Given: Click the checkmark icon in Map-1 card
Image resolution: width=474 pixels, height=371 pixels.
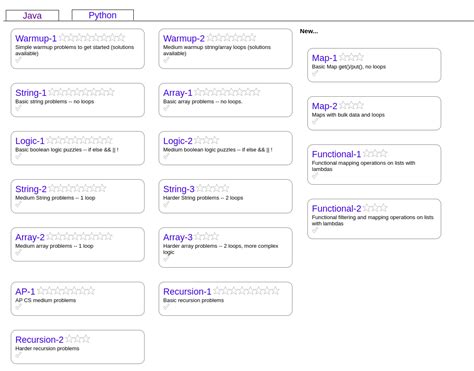Looking at the screenshot, I should [315, 73].
